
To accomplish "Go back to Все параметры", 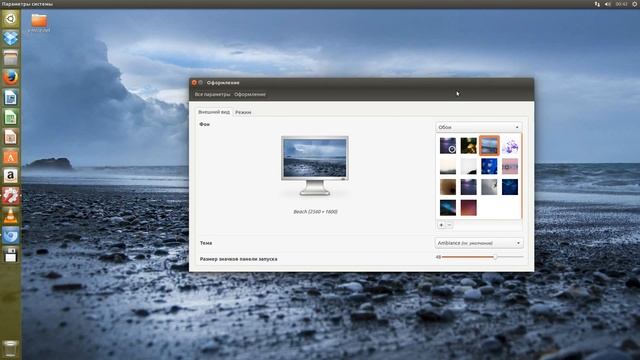I will click(x=212, y=94).
